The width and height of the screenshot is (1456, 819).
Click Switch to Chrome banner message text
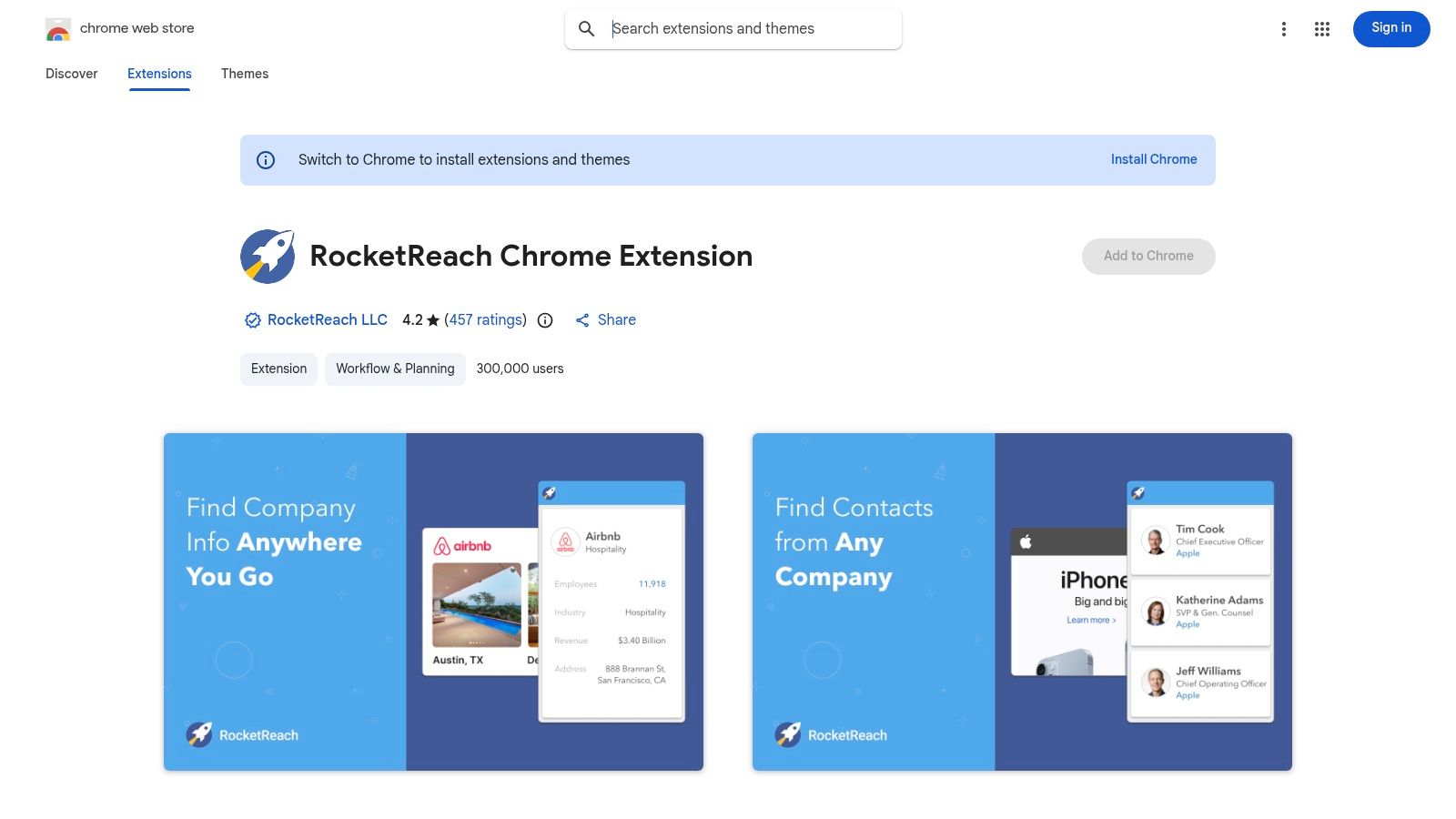click(464, 160)
